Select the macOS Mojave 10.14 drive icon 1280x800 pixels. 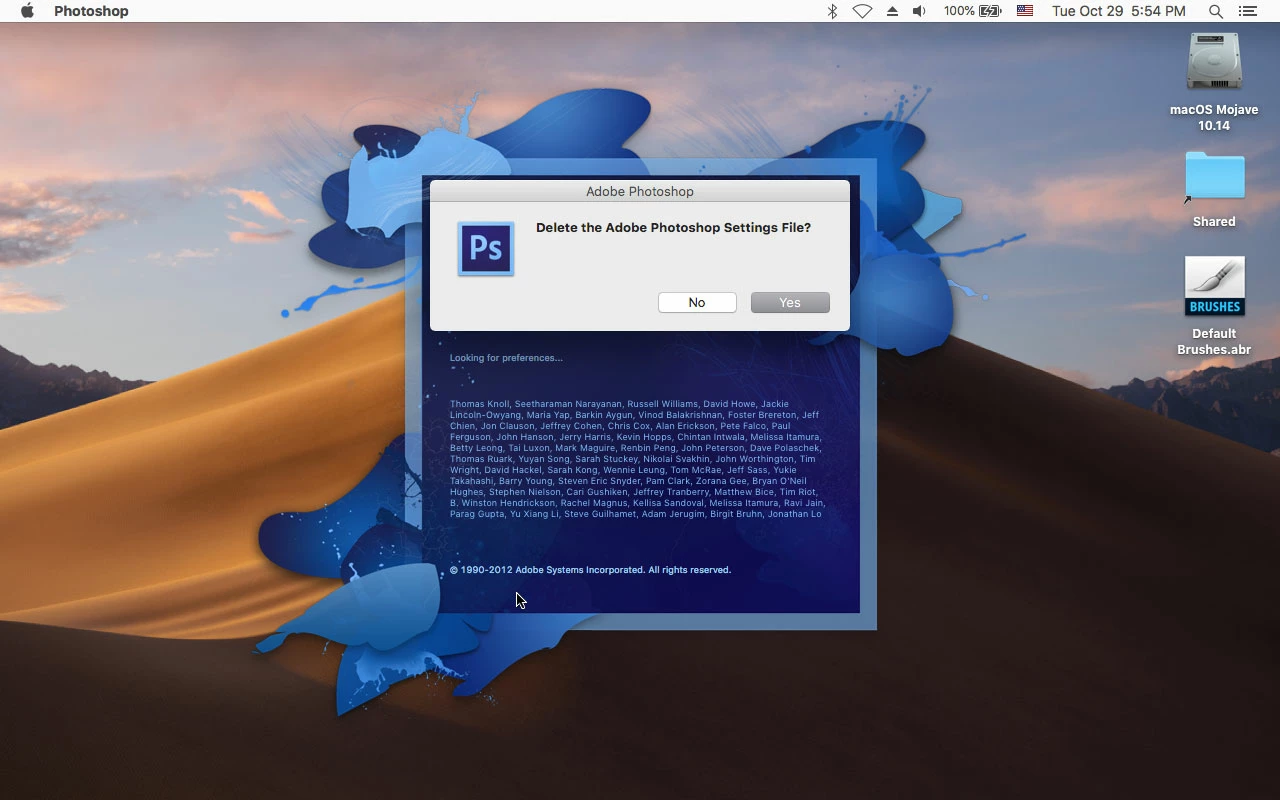coord(1214,62)
